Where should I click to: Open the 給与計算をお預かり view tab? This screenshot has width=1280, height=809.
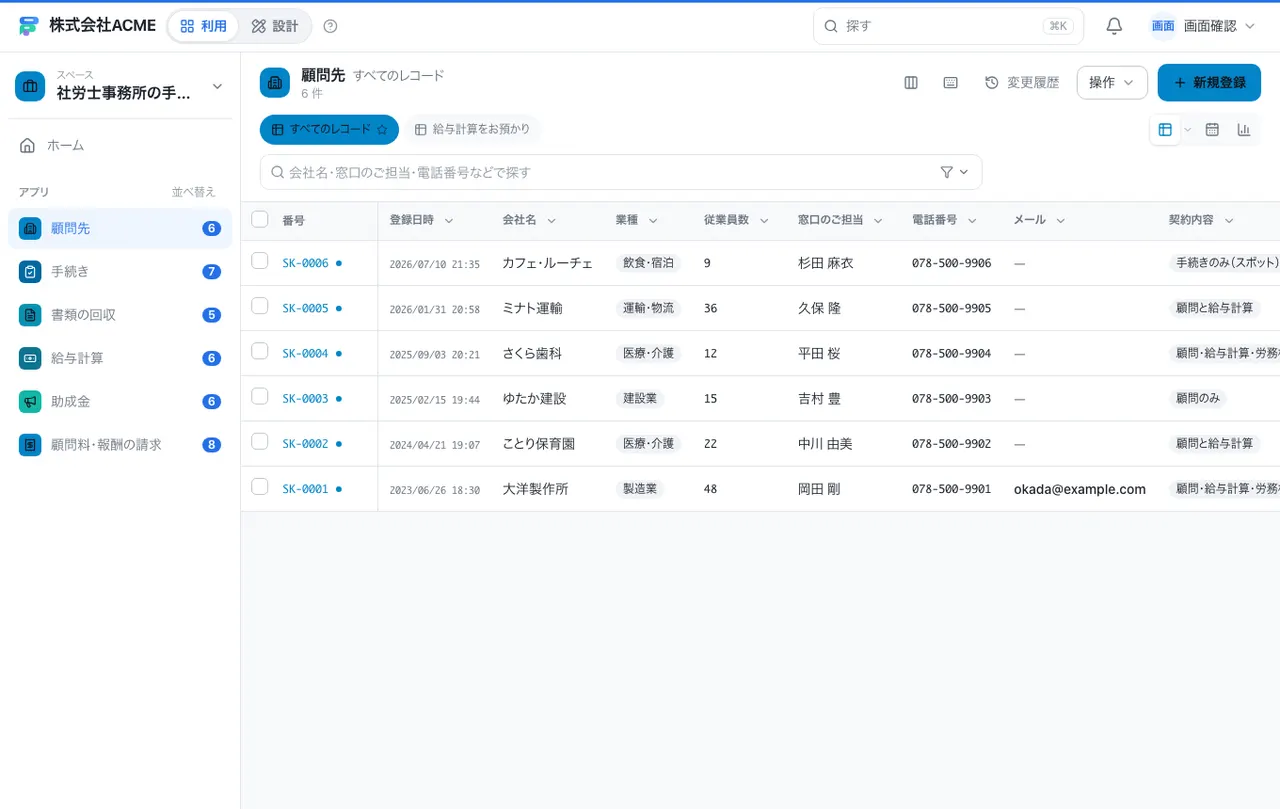472,130
